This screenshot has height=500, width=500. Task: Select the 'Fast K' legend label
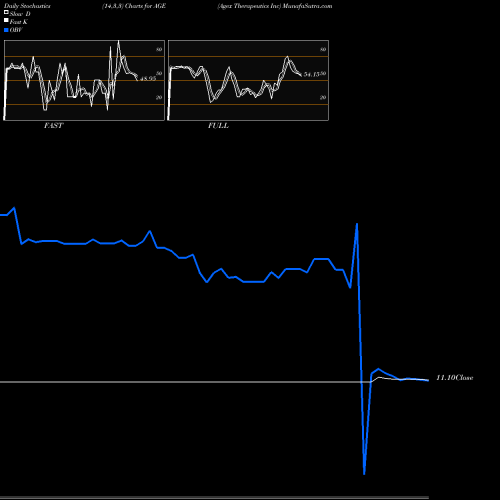click(19, 22)
